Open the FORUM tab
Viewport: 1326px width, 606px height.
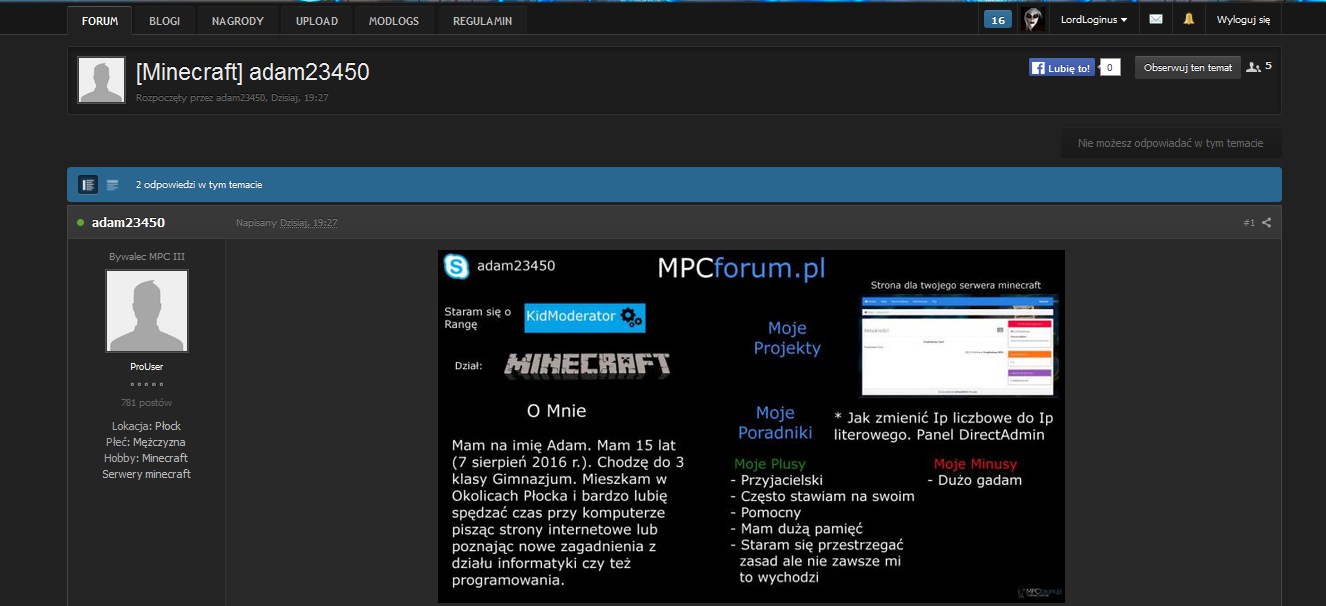99,20
